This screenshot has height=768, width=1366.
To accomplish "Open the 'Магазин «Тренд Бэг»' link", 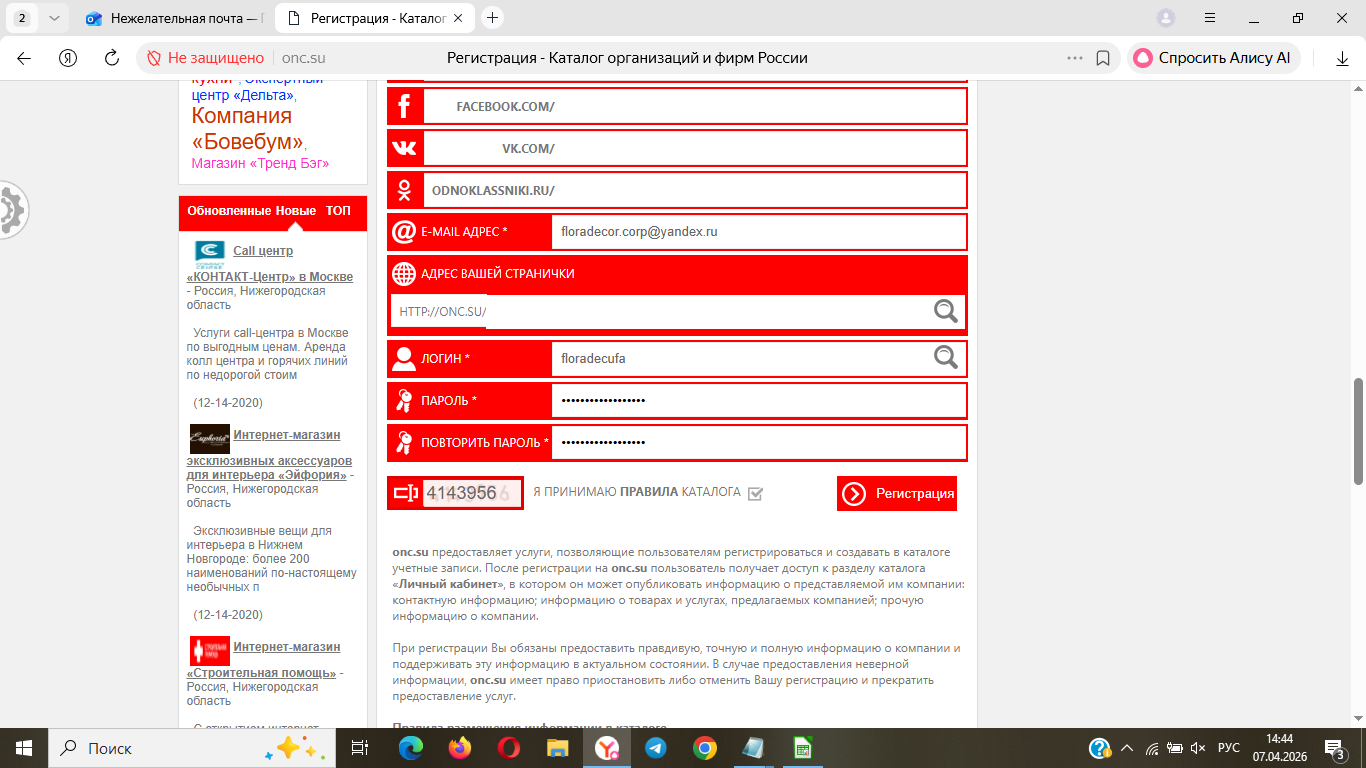I will [x=260, y=163].
